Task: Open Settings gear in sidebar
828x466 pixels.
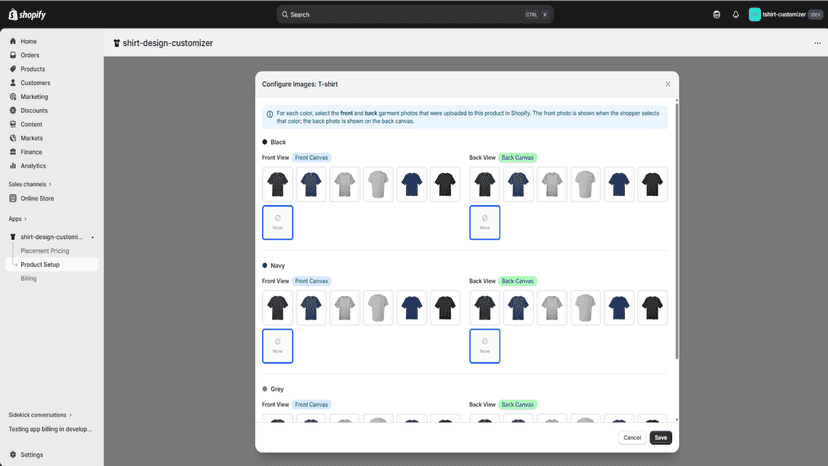Action: tap(13, 454)
